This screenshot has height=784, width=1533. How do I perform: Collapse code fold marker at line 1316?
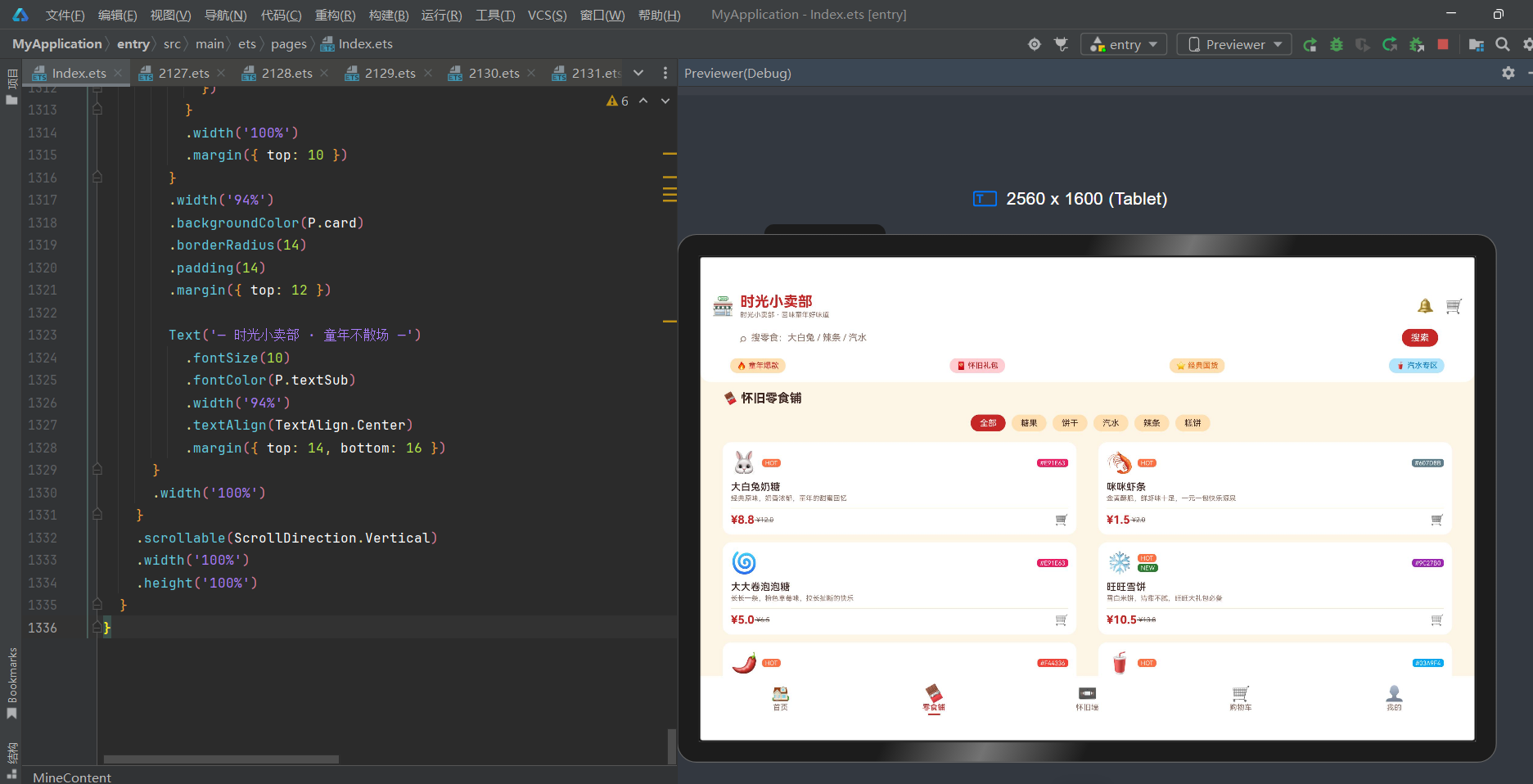(97, 178)
